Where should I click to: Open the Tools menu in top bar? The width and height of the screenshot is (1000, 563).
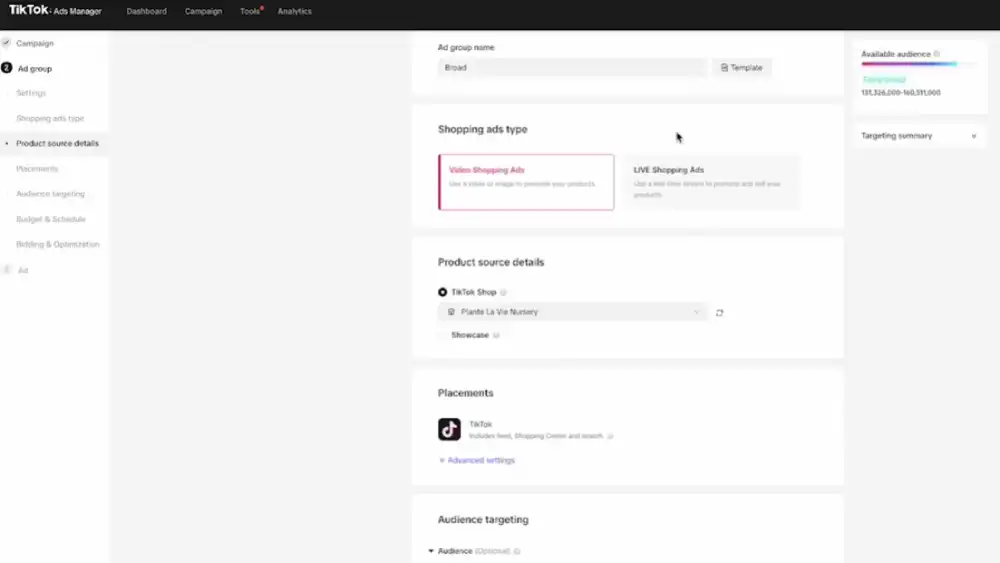(x=250, y=11)
